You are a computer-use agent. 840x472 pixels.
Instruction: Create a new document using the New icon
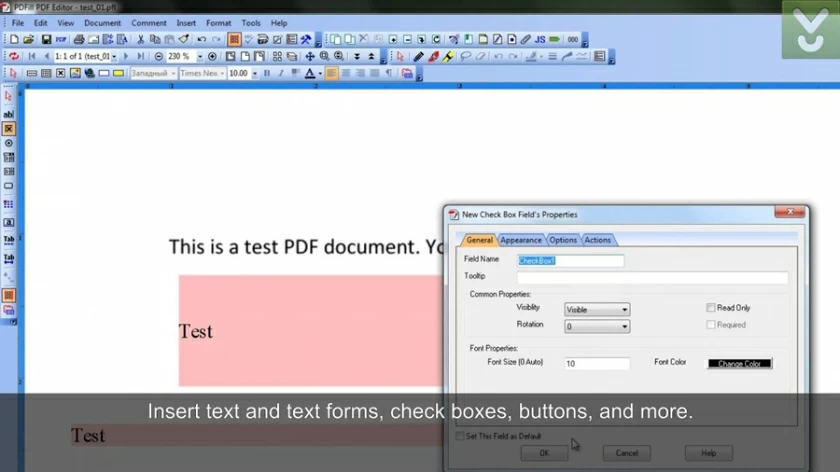pyautogui.click(x=14, y=40)
